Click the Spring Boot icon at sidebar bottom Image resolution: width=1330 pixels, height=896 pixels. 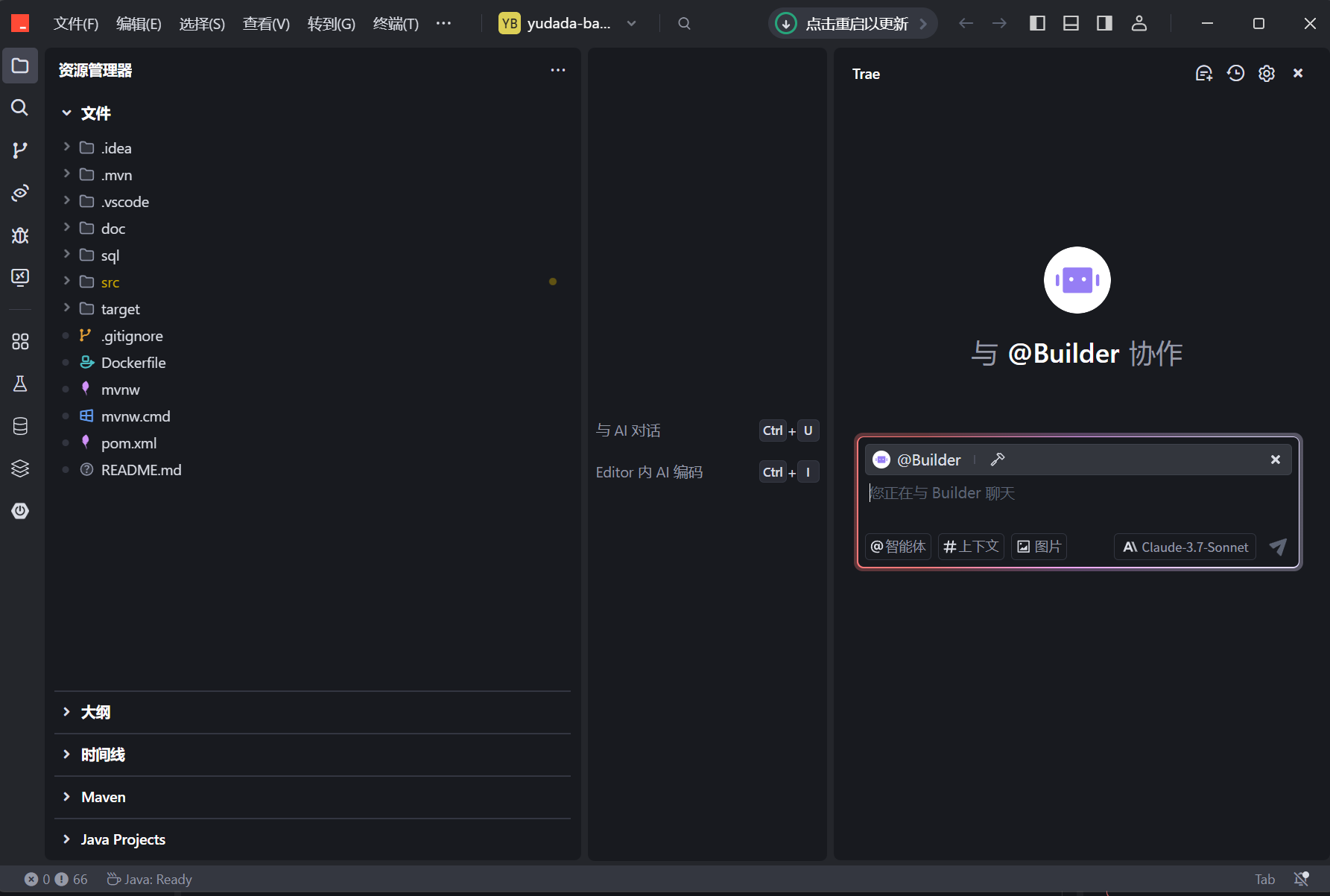pos(20,511)
